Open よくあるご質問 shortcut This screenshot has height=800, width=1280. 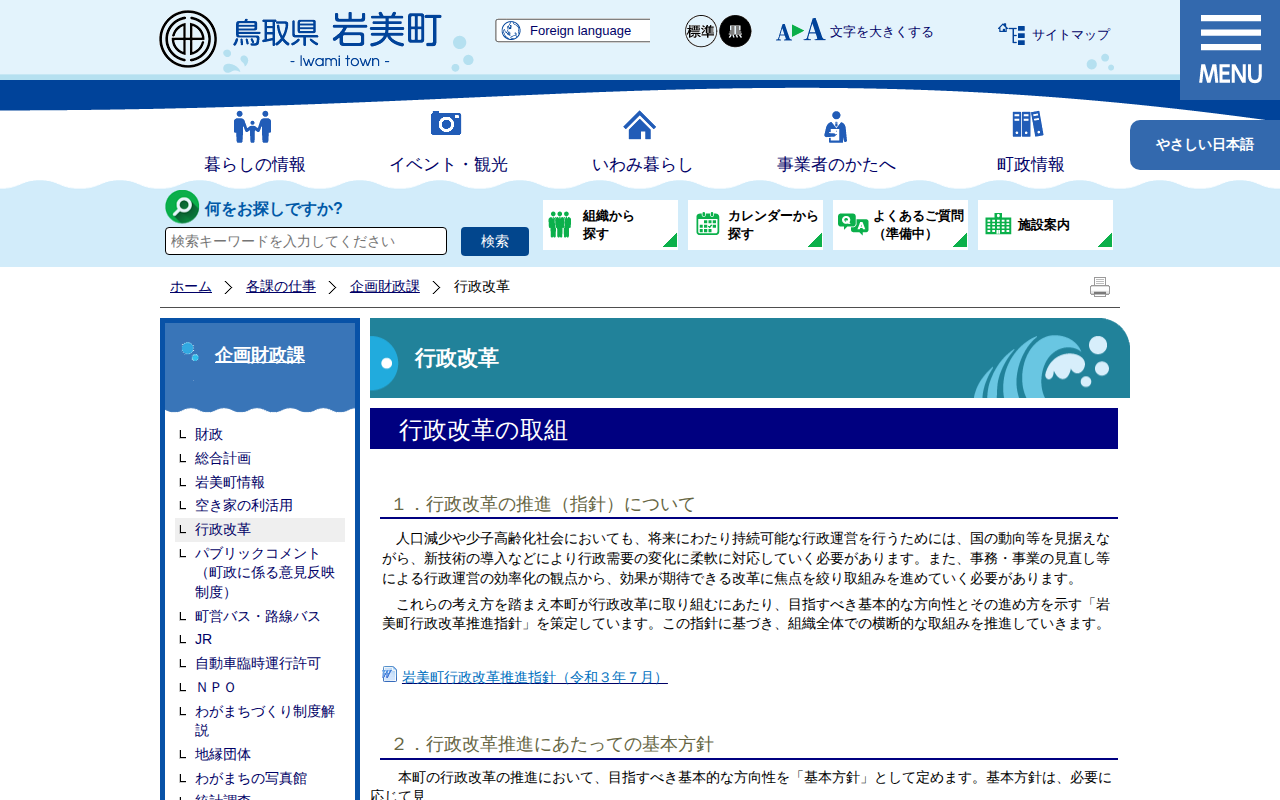(x=900, y=225)
